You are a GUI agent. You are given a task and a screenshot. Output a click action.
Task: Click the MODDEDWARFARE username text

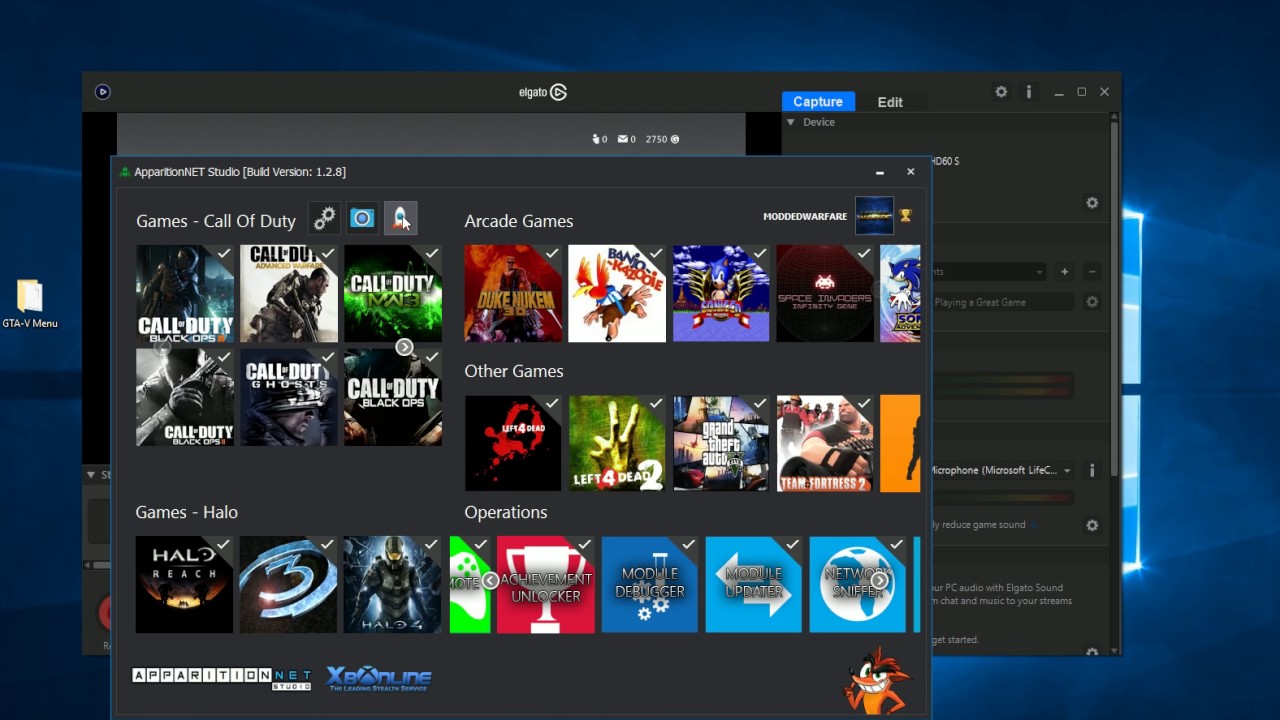point(805,216)
